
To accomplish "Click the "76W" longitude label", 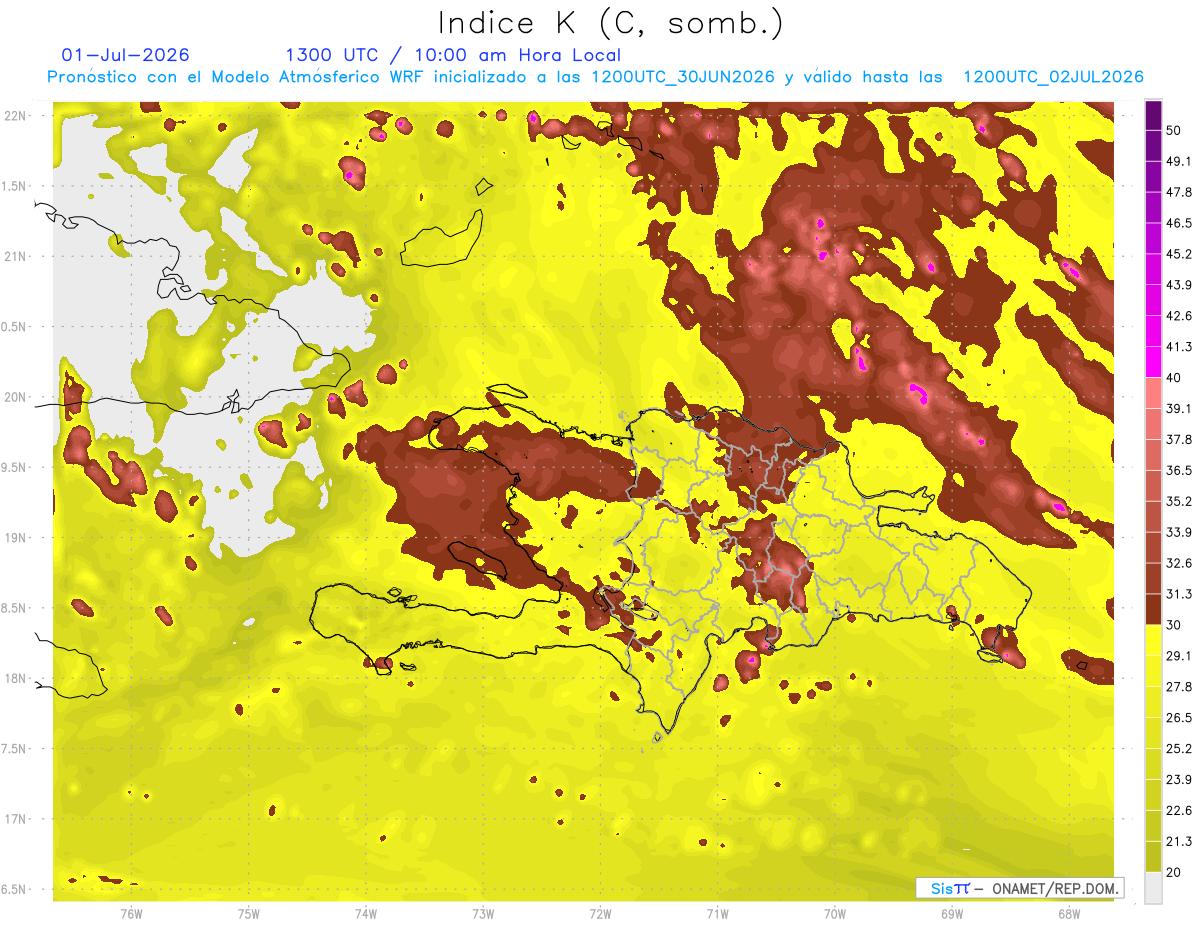I will 131,913.
